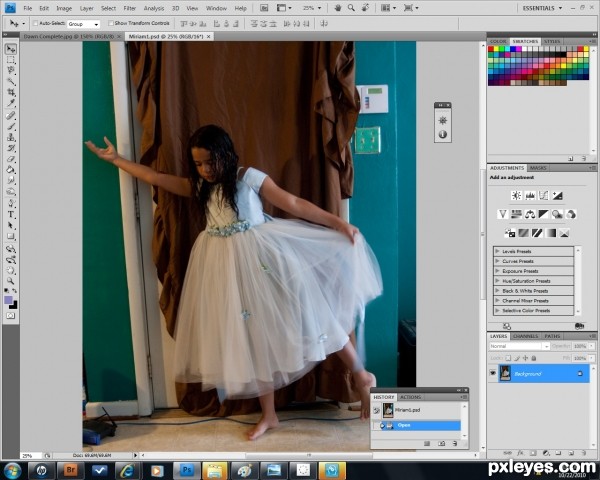600x480 pixels.
Task: Expand Selective Color Presets list
Action: (x=497, y=310)
